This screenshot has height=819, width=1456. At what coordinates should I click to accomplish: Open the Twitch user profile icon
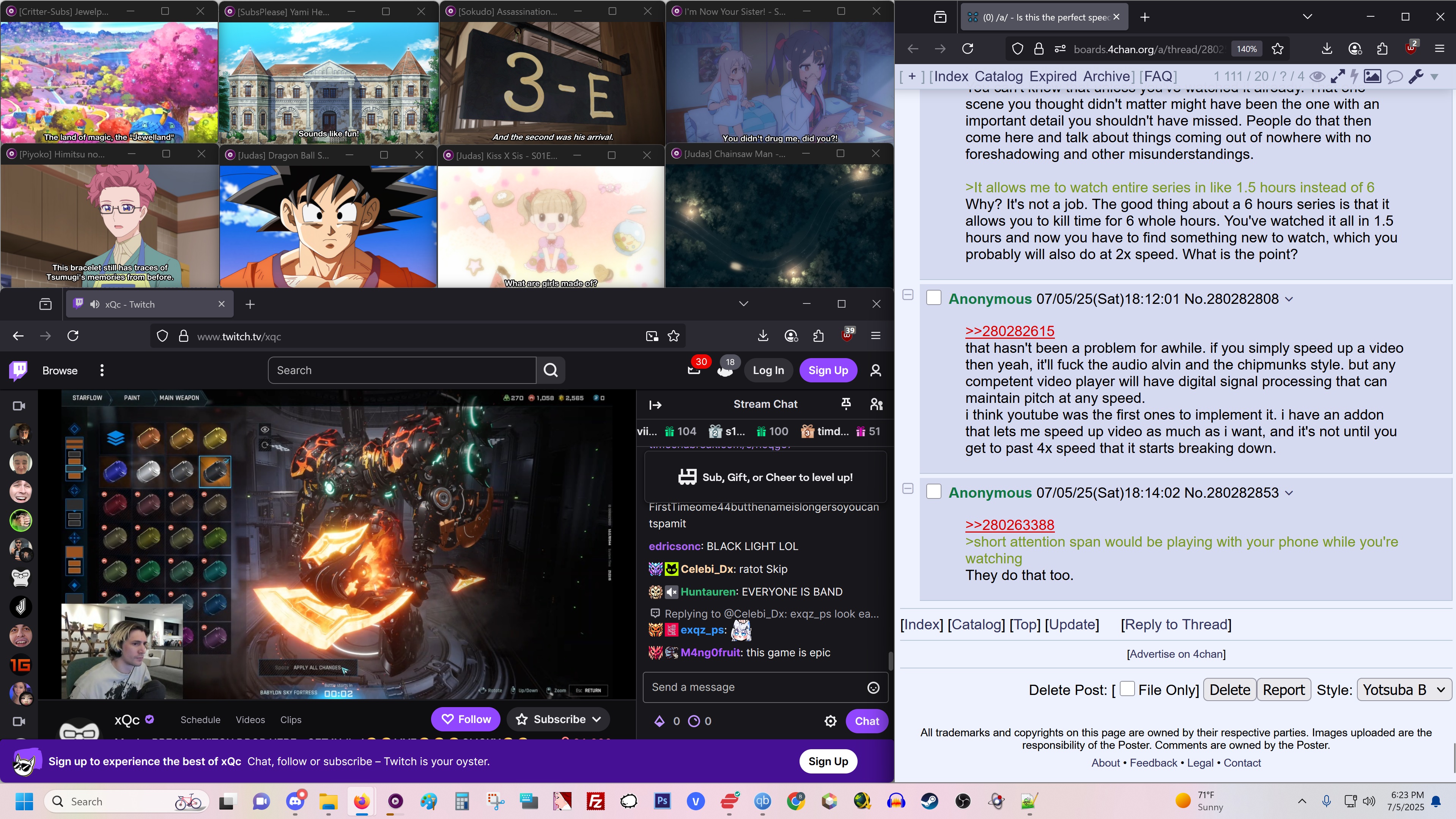pos(875,370)
